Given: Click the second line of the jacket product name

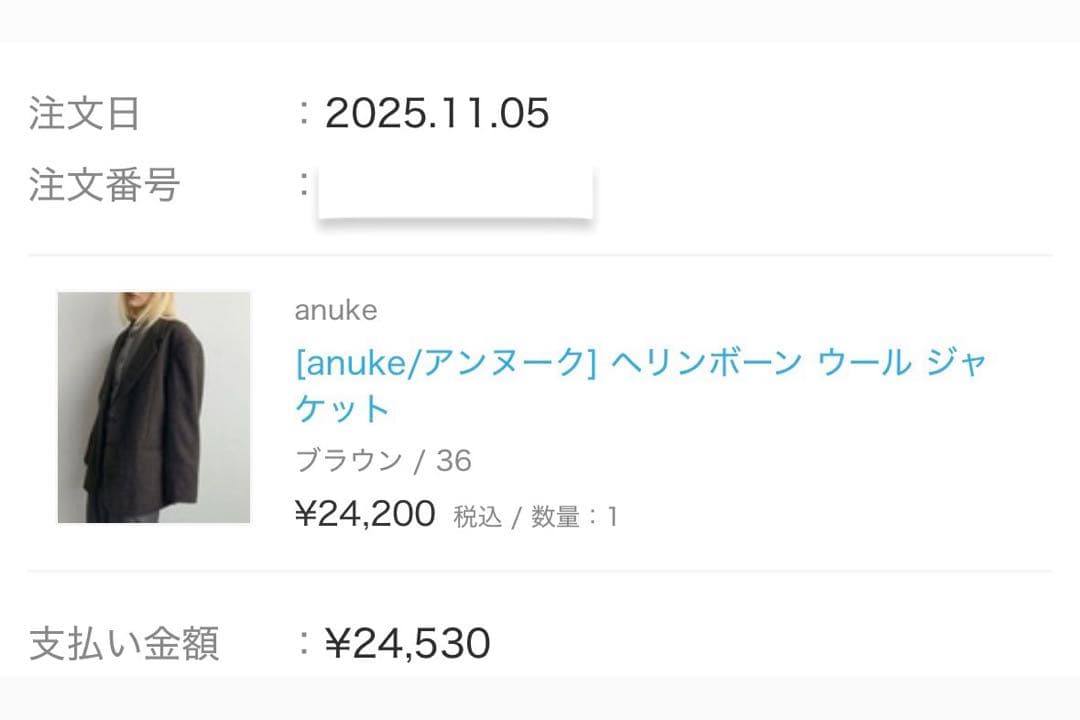Looking at the screenshot, I should tap(340, 407).
